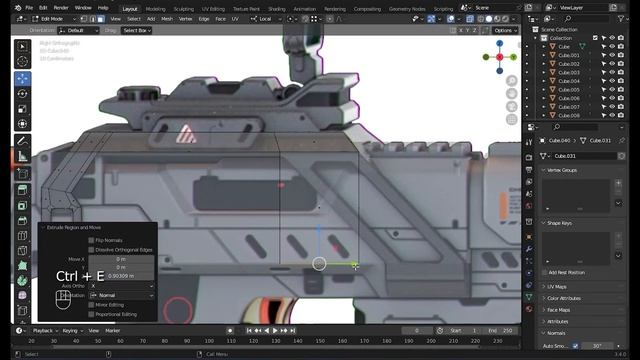Image resolution: width=640 pixels, height=360 pixels.
Task: Select the Smooth tool
Action: 22,296
